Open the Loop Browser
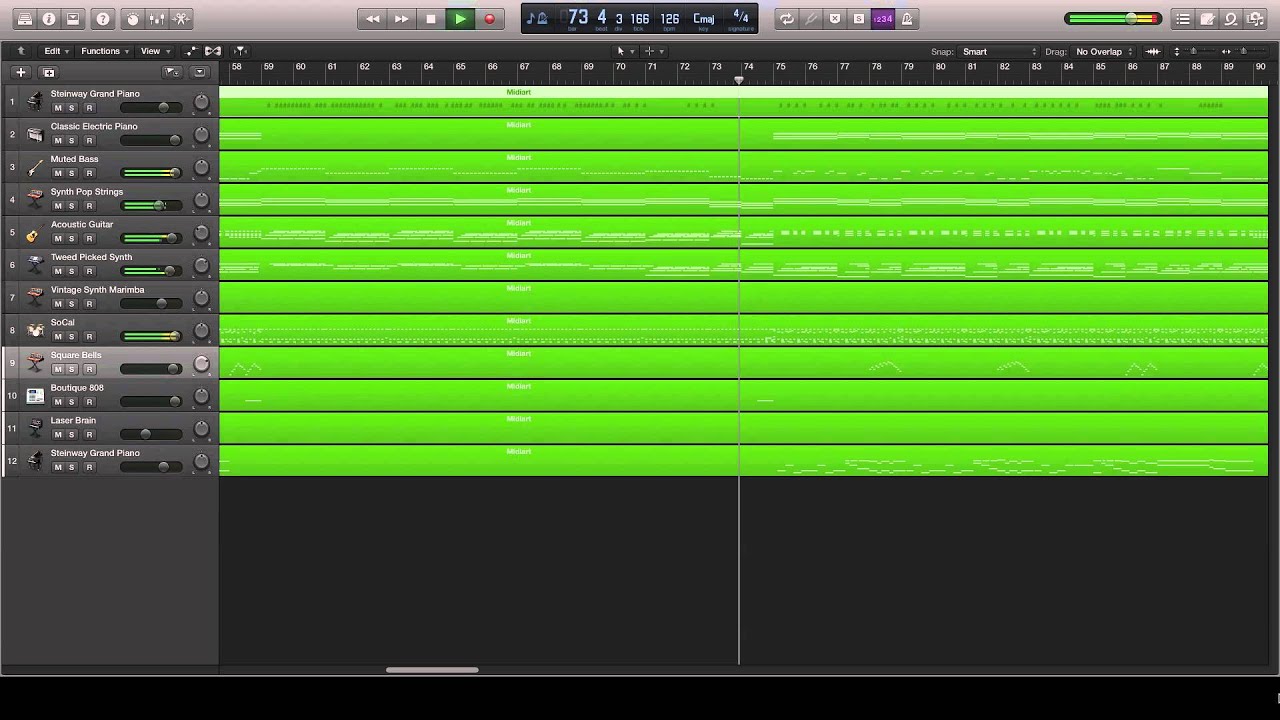This screenshot has width=1280, height=720. click(1231, 19)
